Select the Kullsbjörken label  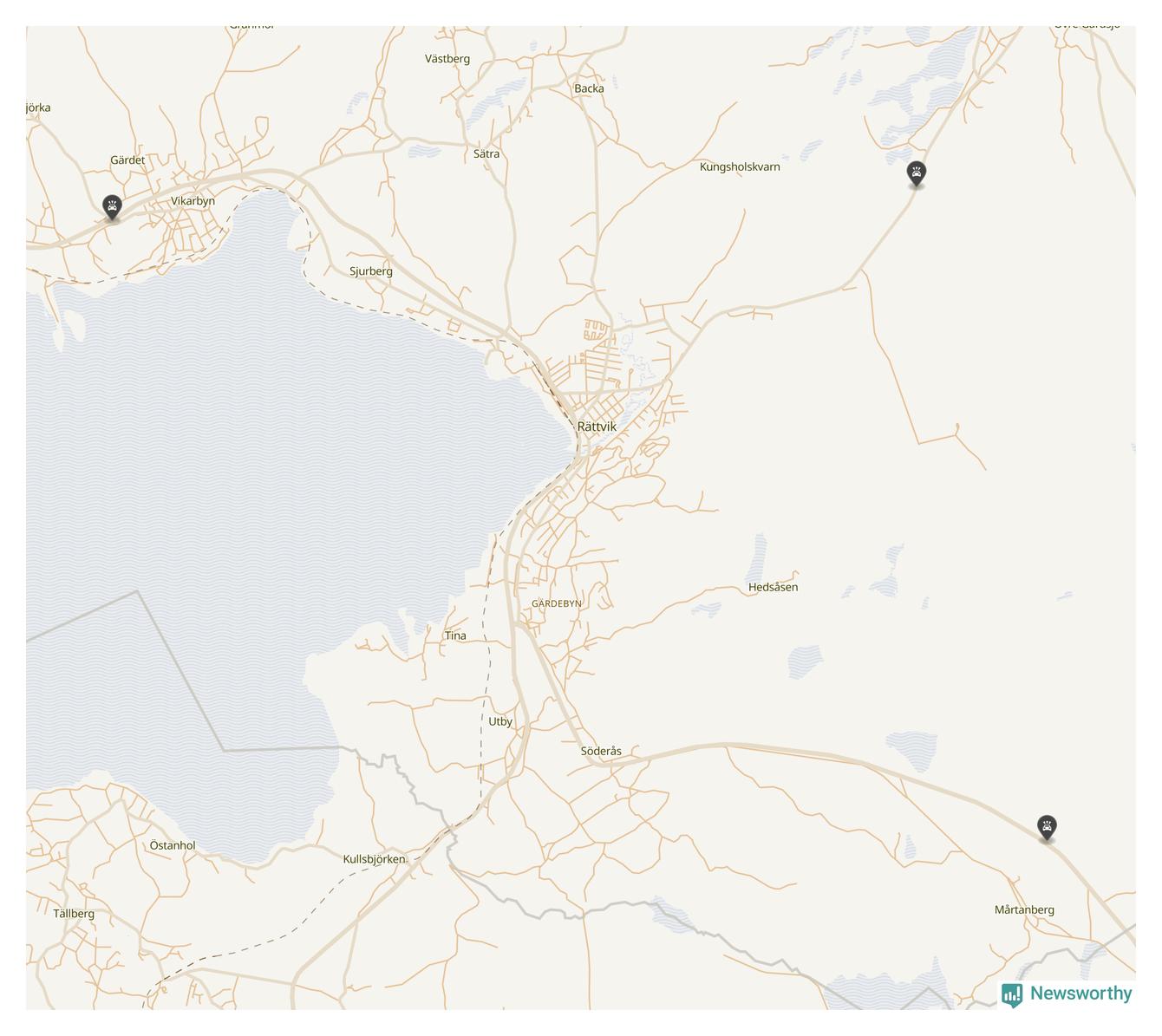pos(374,860)
